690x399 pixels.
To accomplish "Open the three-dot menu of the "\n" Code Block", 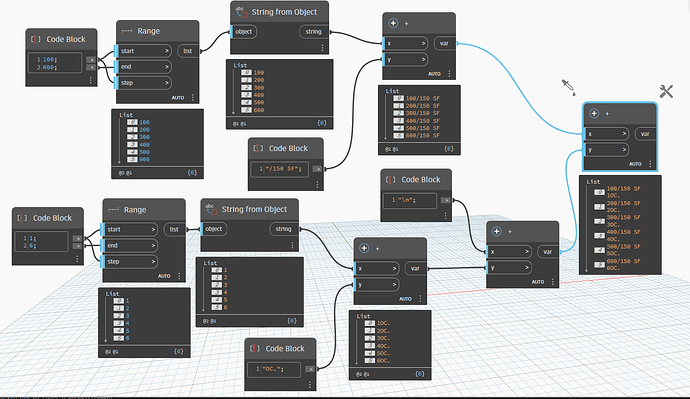I will (445, 216).
